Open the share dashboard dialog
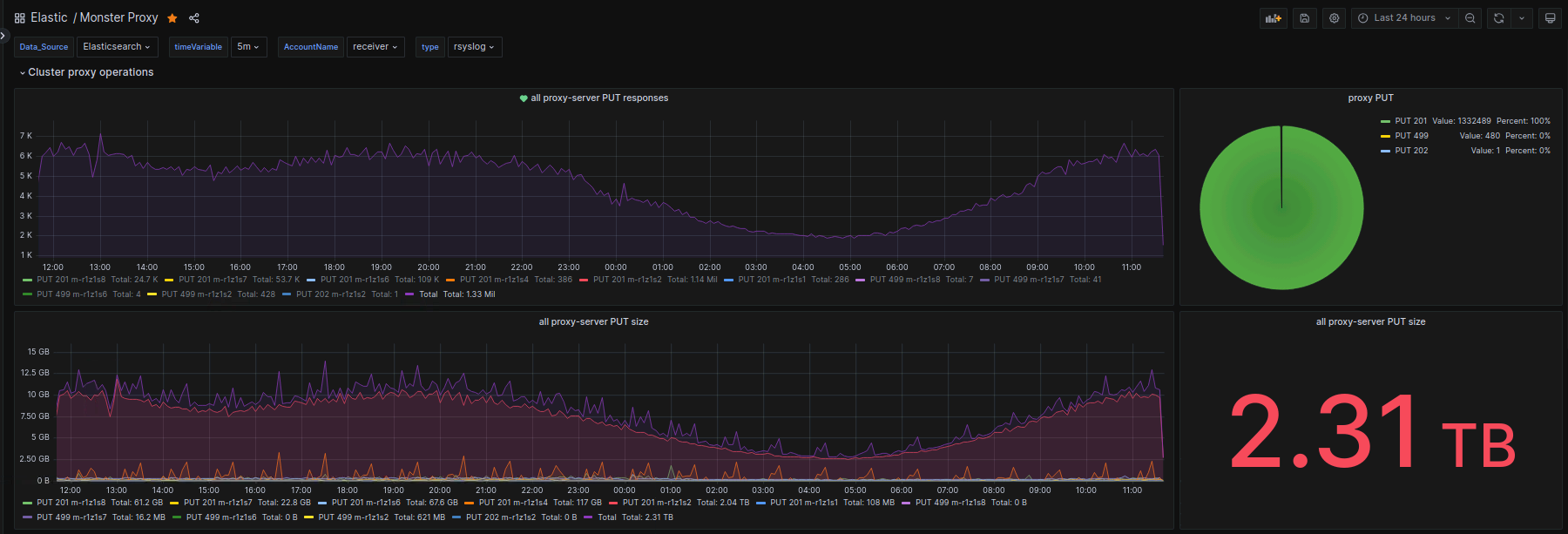The image size is (1568, 534). pyautogui.click(x=194, y=18)
